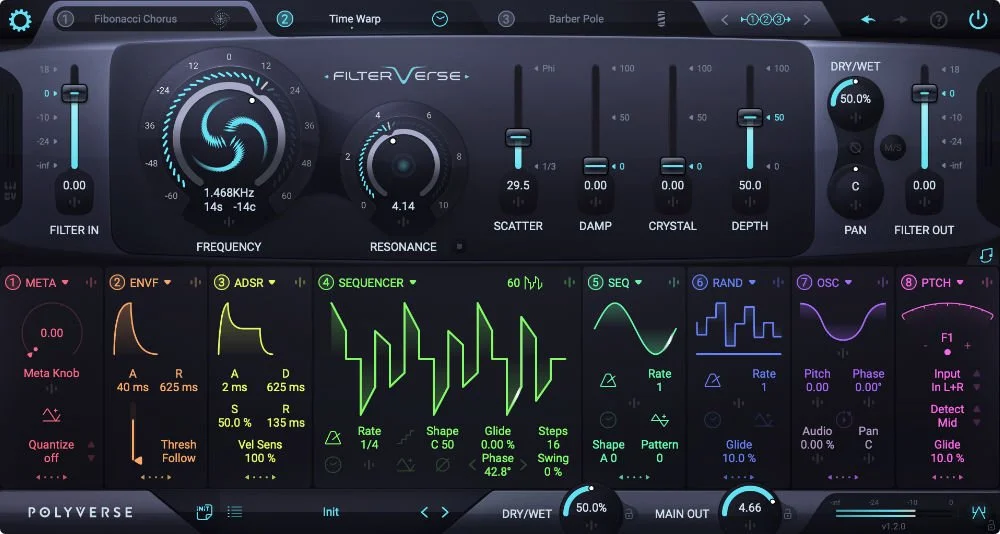Toggle the clock icon in SEQUENCER panel
The height and width of the screenshot is (534, 1000).
(x=333, y=465)
